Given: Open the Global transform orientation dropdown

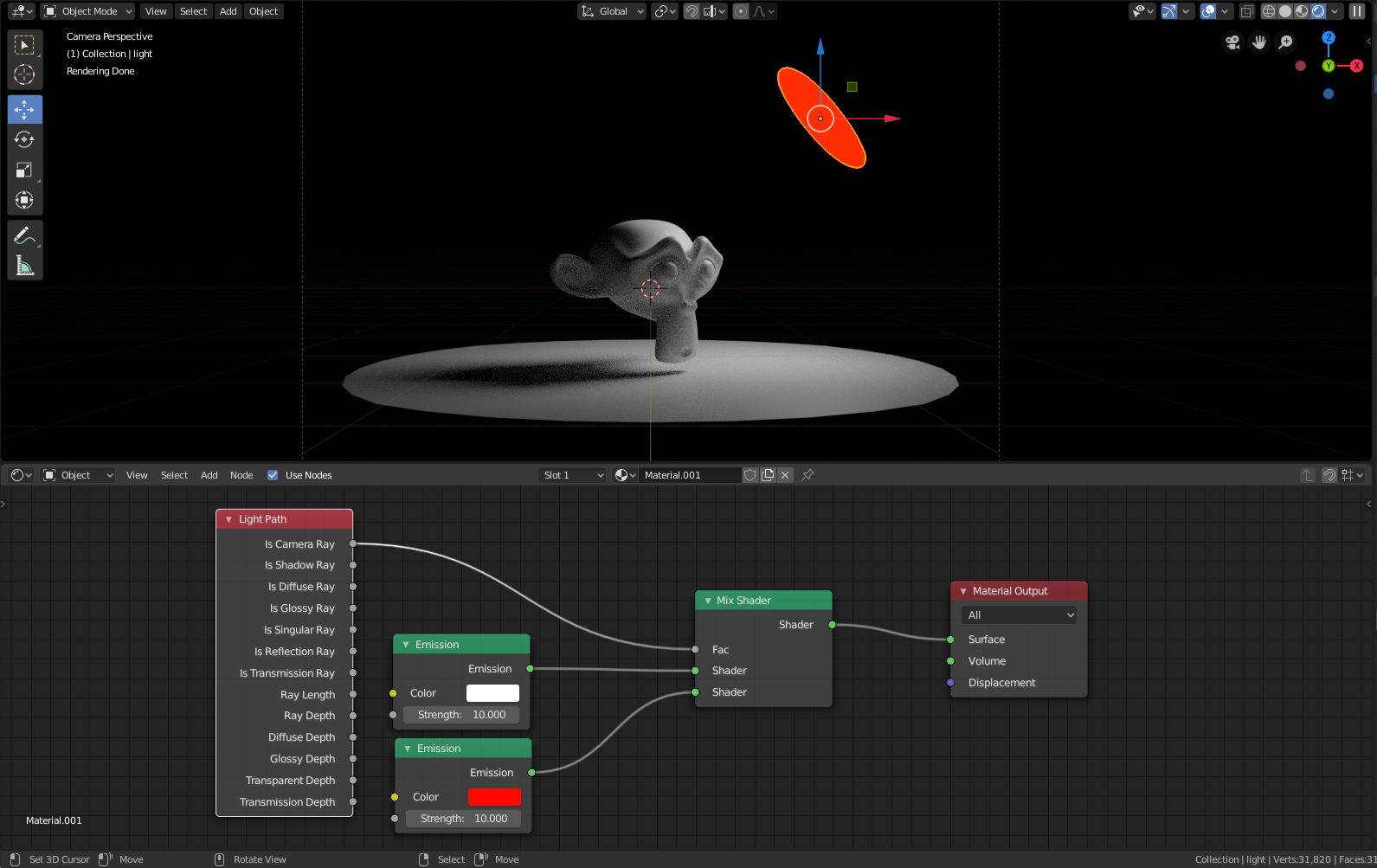Looking at the screenshot, I should coord(612,11).
